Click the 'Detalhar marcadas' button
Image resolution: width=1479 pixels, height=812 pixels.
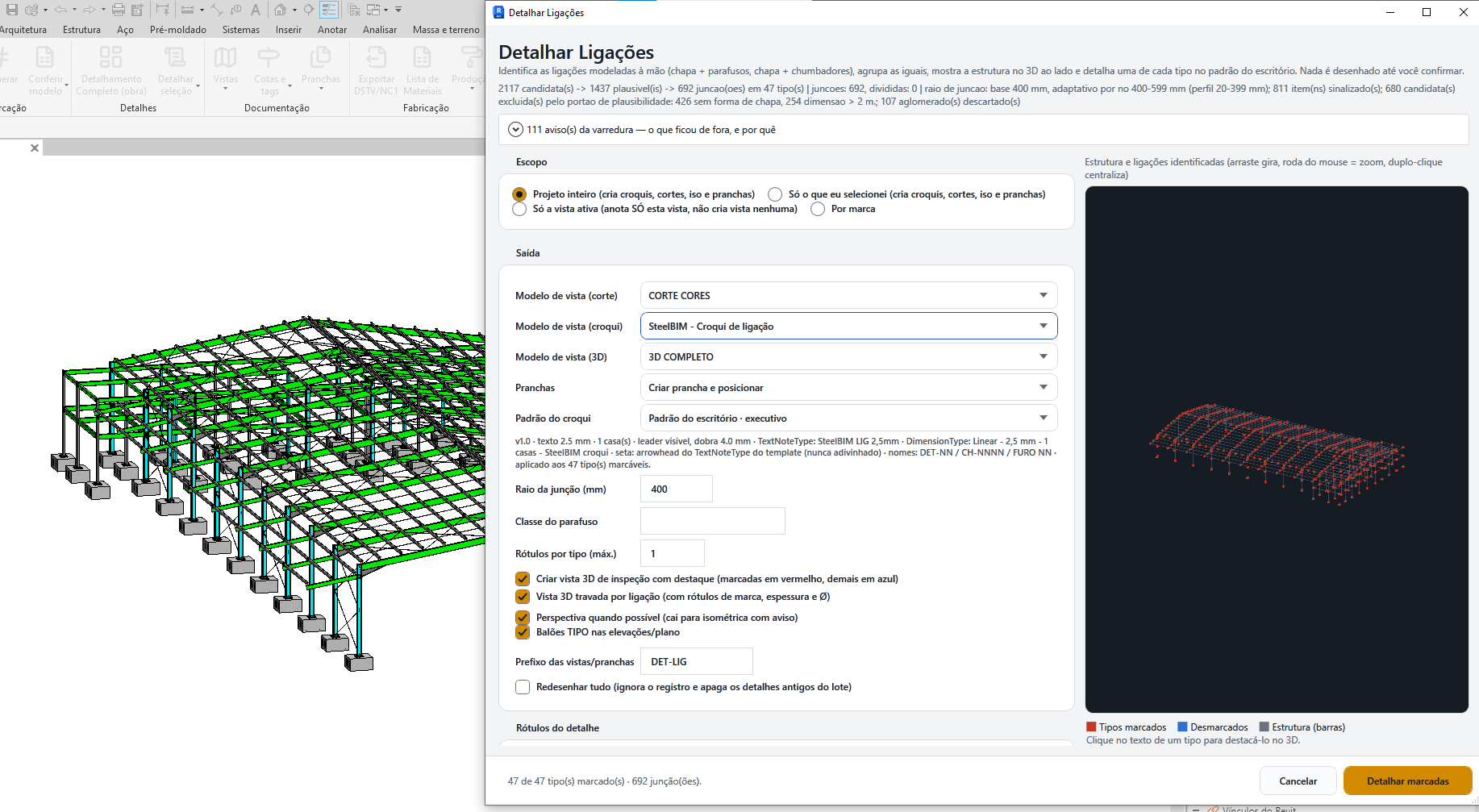[x=1408, y=781]
